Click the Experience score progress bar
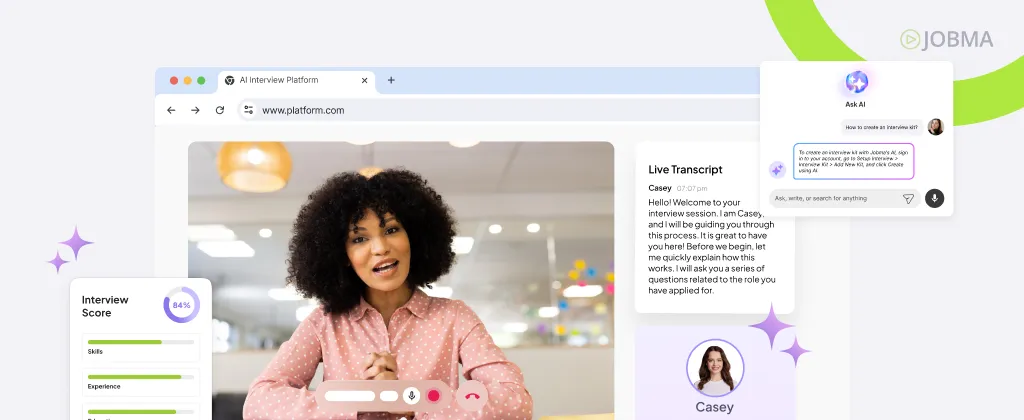The image size is (1024, 420). coord(138,377)
